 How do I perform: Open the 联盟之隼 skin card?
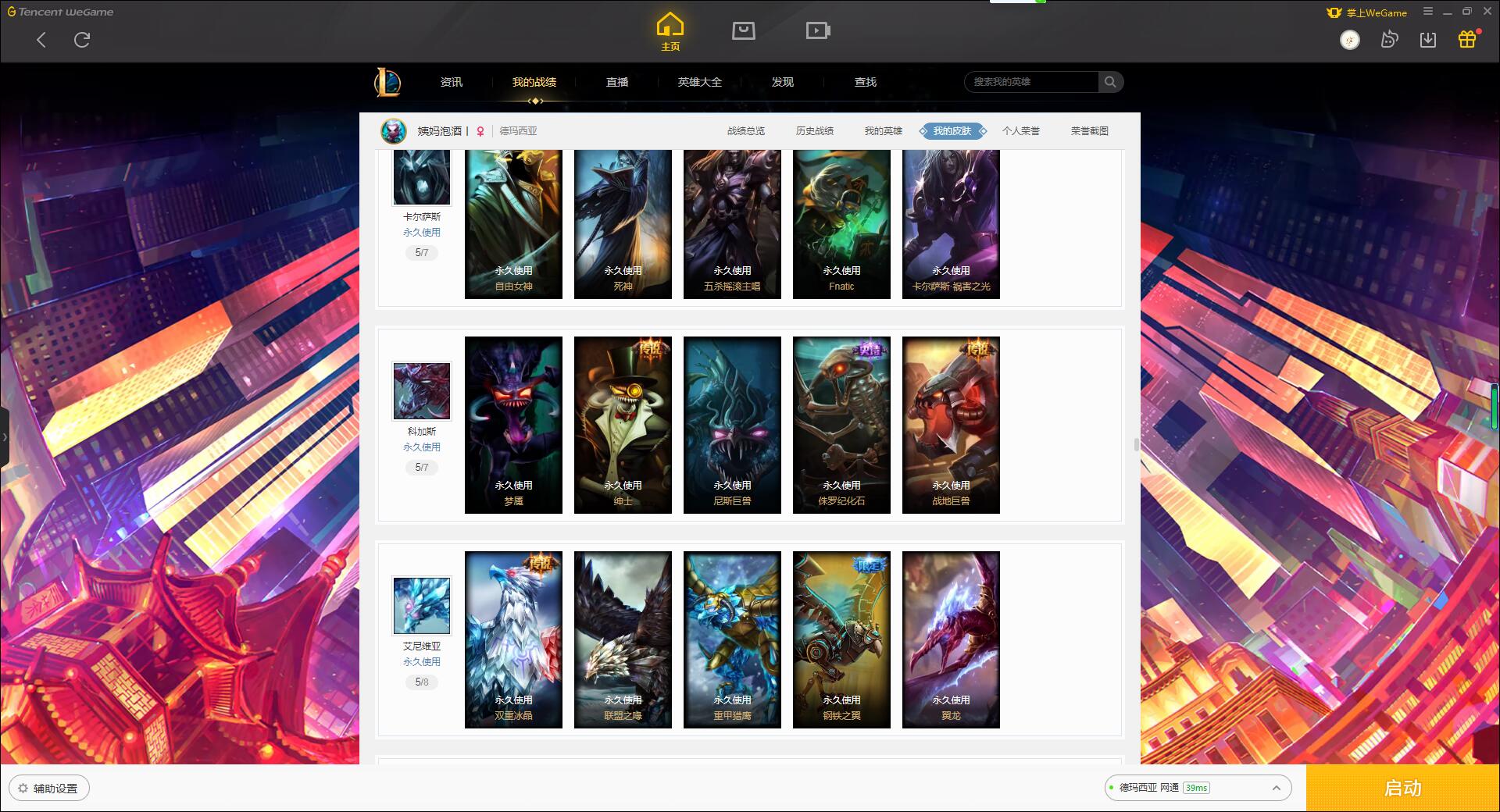point(623,639)
